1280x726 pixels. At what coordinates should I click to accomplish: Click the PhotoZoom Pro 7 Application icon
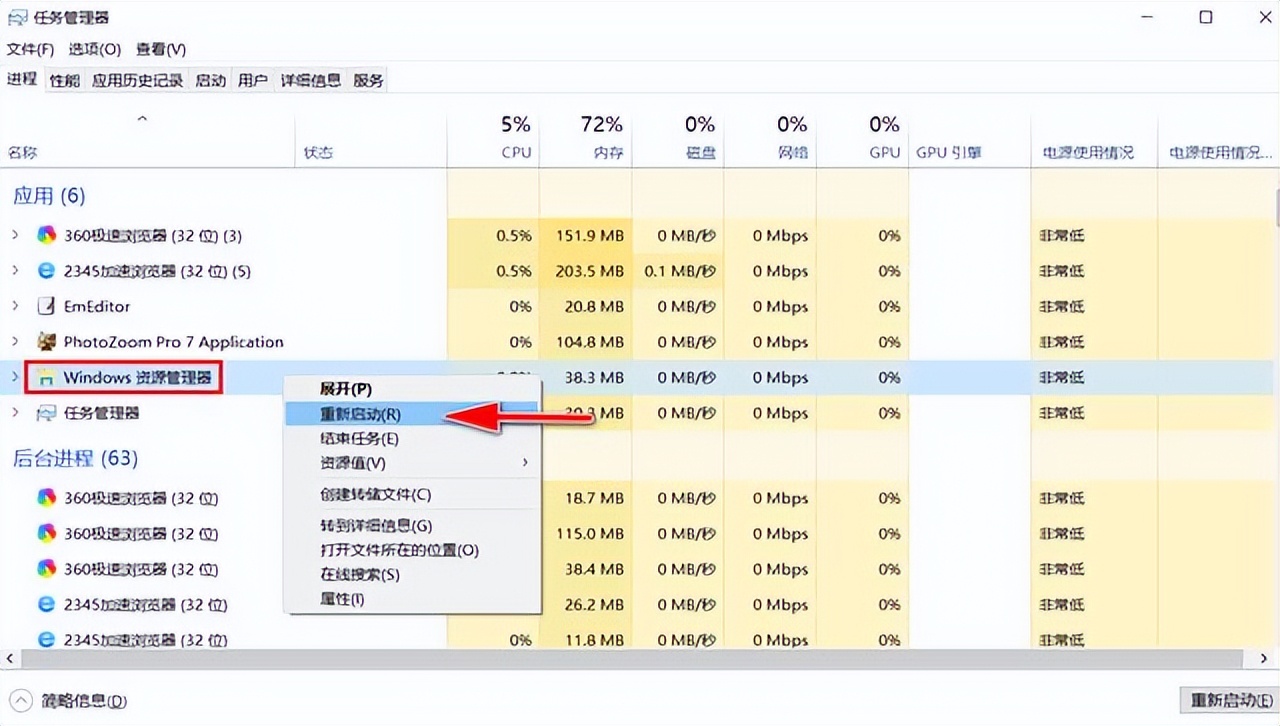tap(45, 342)
